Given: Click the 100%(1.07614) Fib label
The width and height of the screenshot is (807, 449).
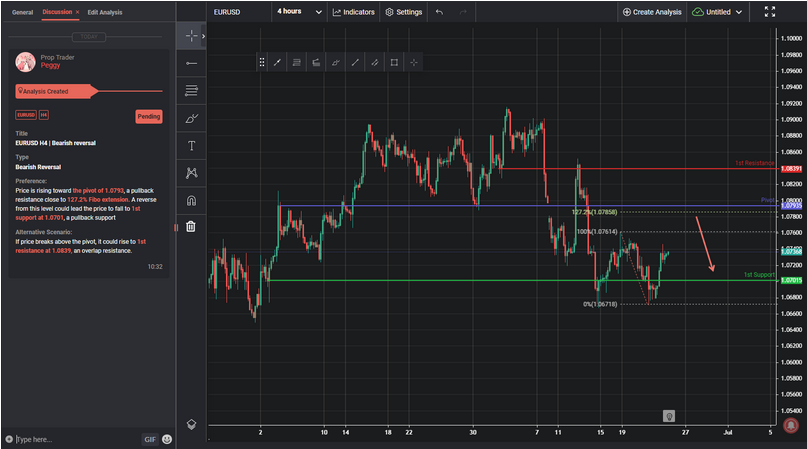Looking at the screenshot, I should click(597, 232).
